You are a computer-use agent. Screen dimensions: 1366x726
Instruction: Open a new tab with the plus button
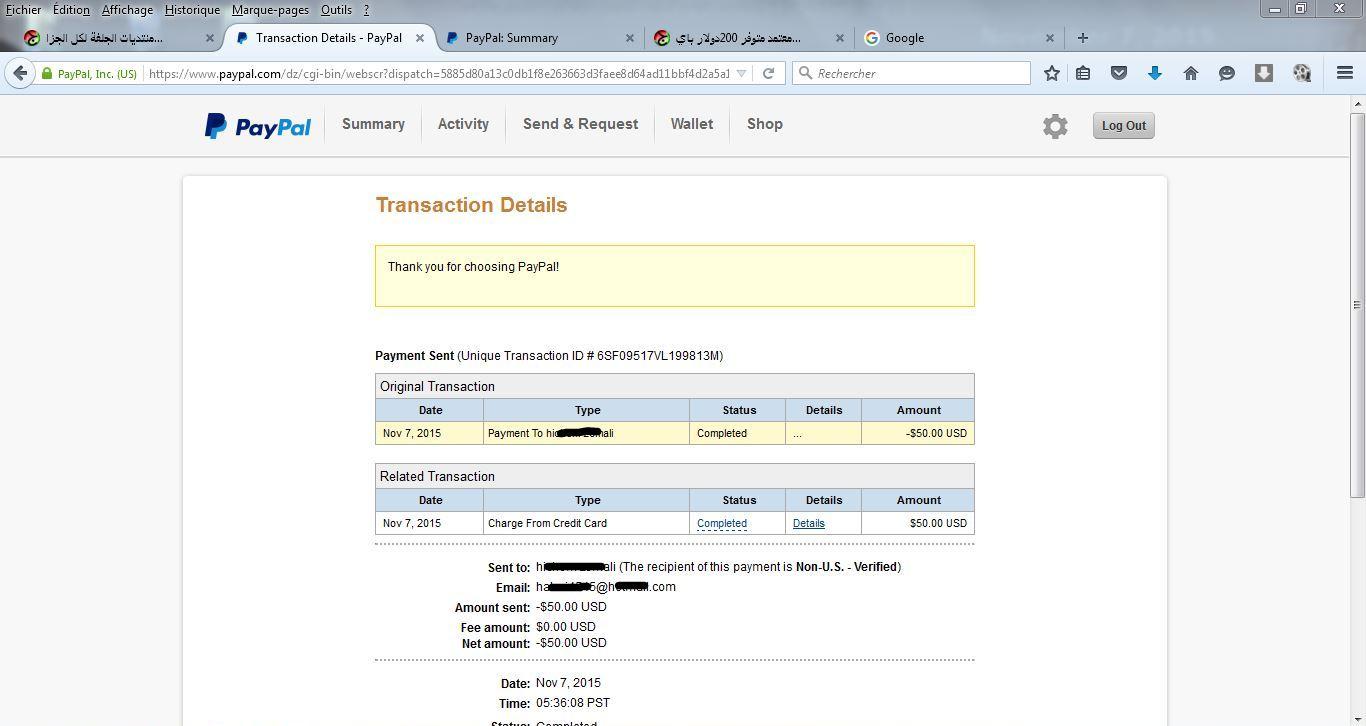(x=1082, y=38)
